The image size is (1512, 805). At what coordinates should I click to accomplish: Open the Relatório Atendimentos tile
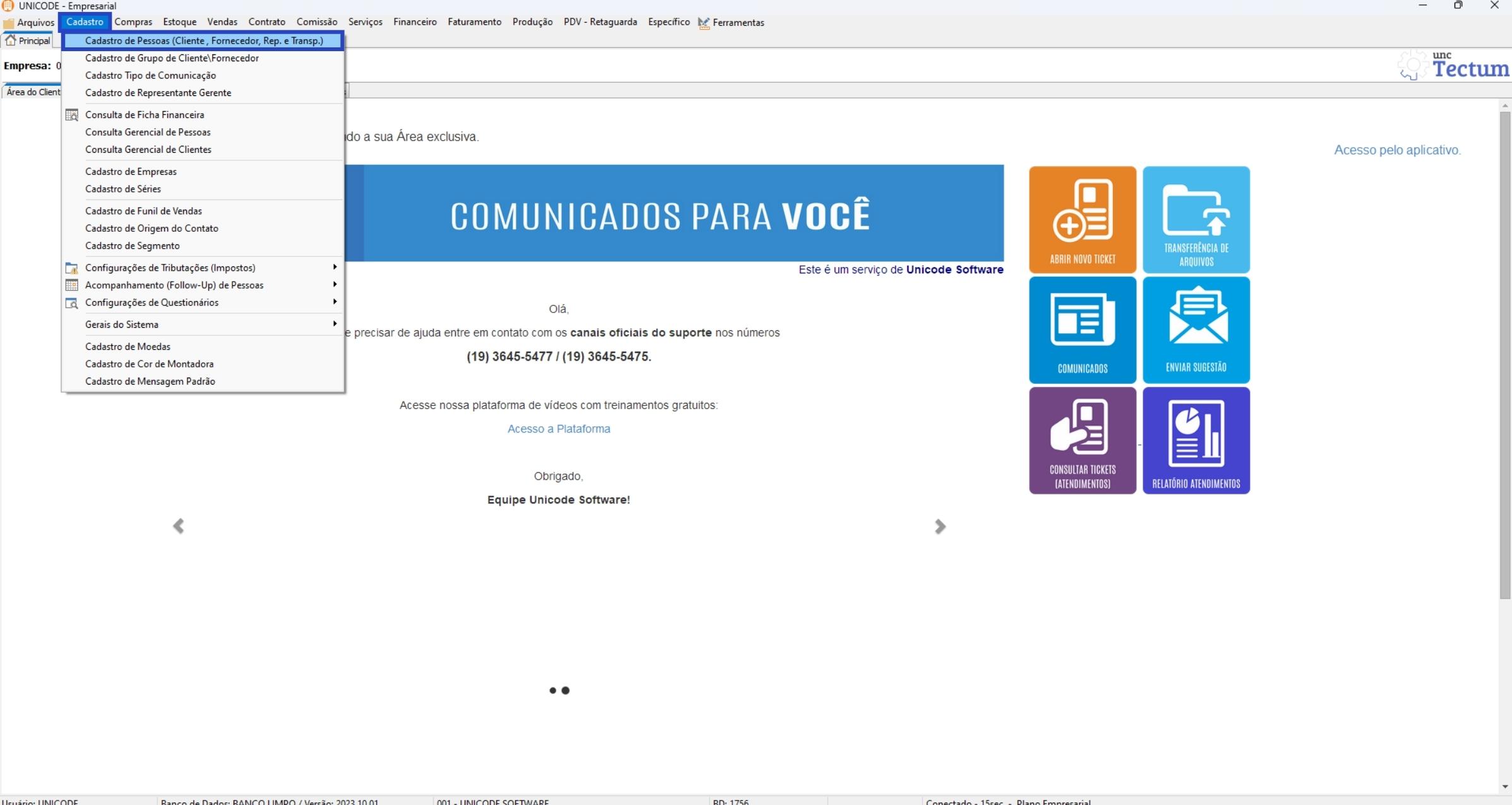1196,440
